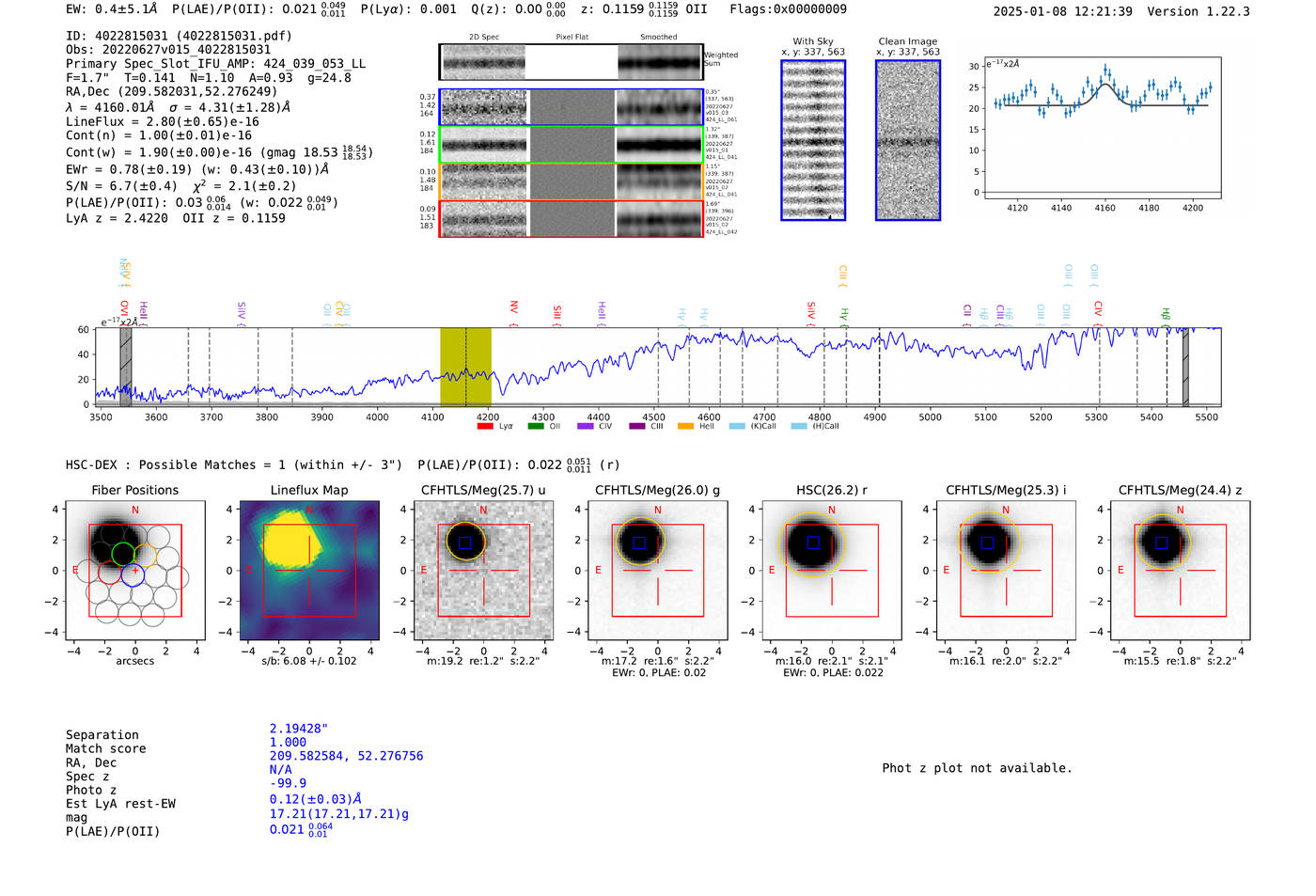Click the orange CIII] label above spectrum

click(842, 276)
